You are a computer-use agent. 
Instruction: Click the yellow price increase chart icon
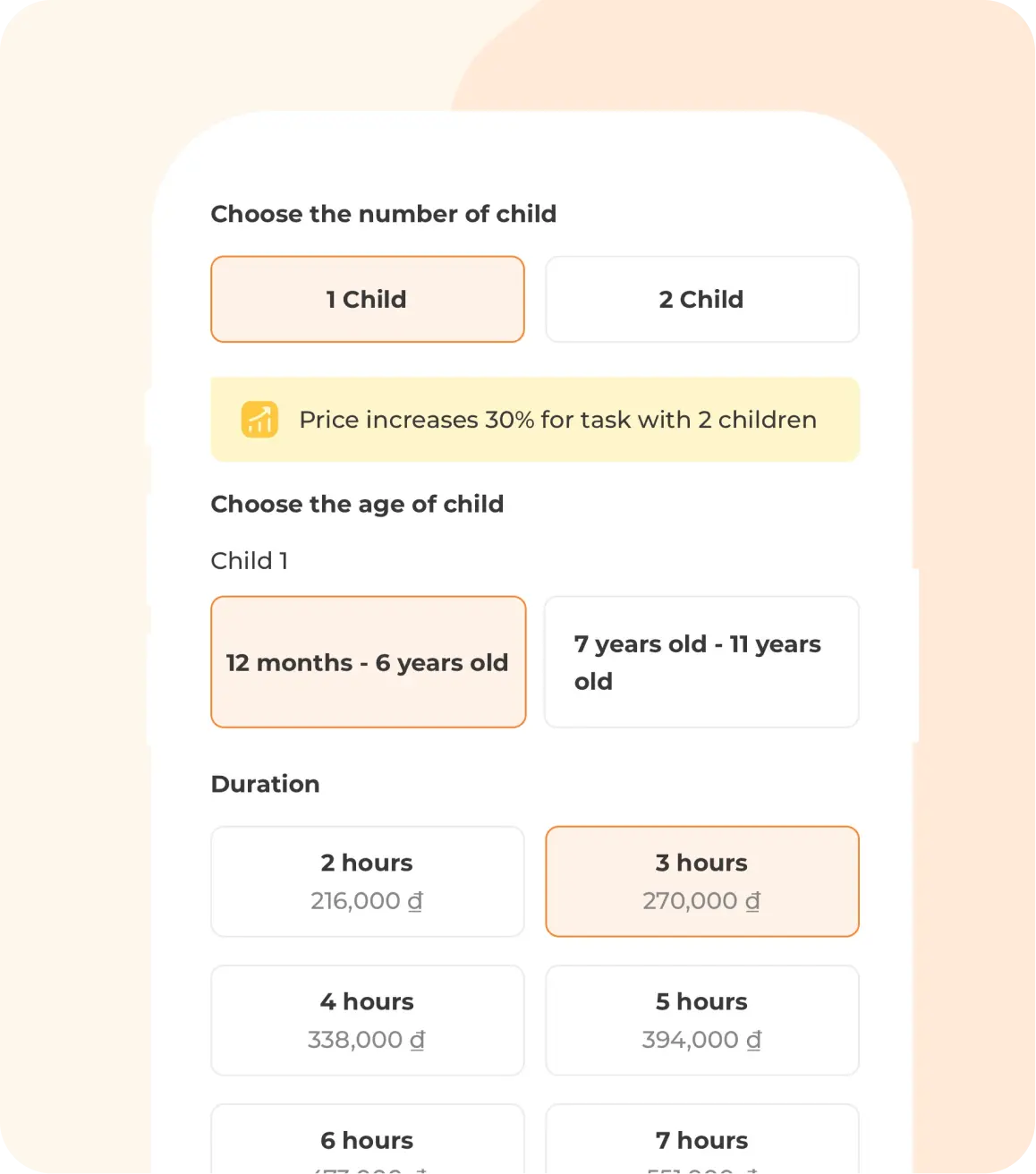pyautogui.click(x=259, y=420)
